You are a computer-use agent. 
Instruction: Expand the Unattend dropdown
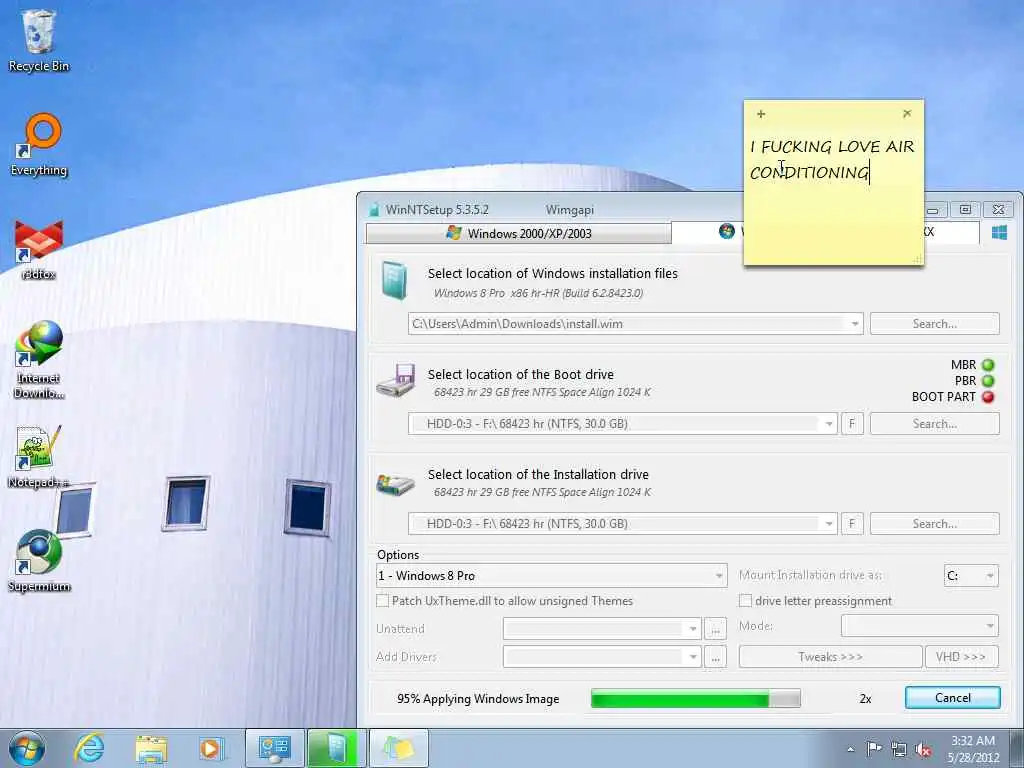(692, 629)
